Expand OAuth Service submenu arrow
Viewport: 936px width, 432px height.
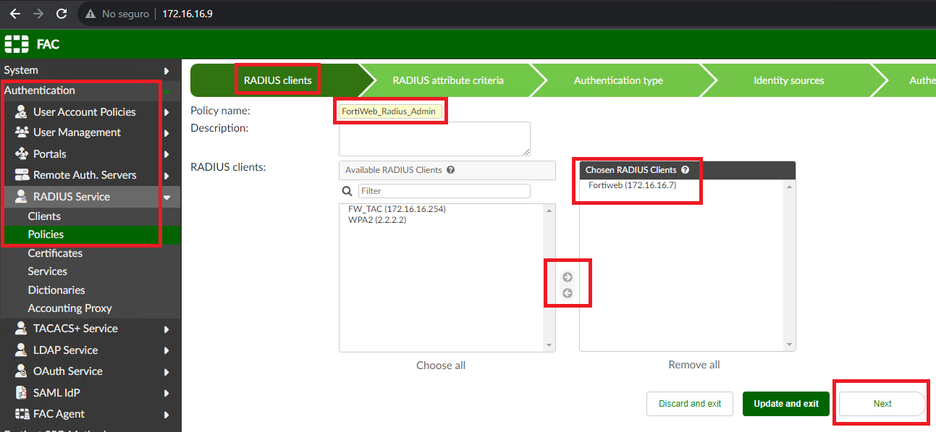coord(167,372)
